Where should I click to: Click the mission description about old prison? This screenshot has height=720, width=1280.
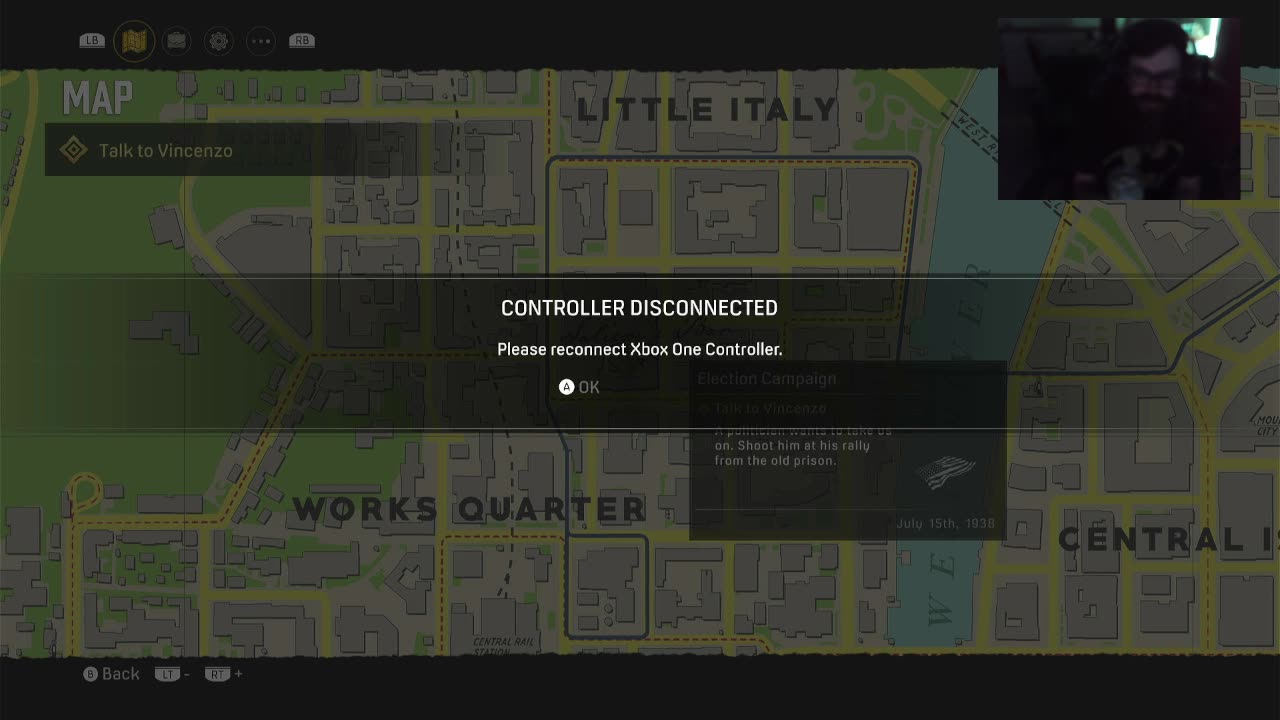tap(803, 445)
